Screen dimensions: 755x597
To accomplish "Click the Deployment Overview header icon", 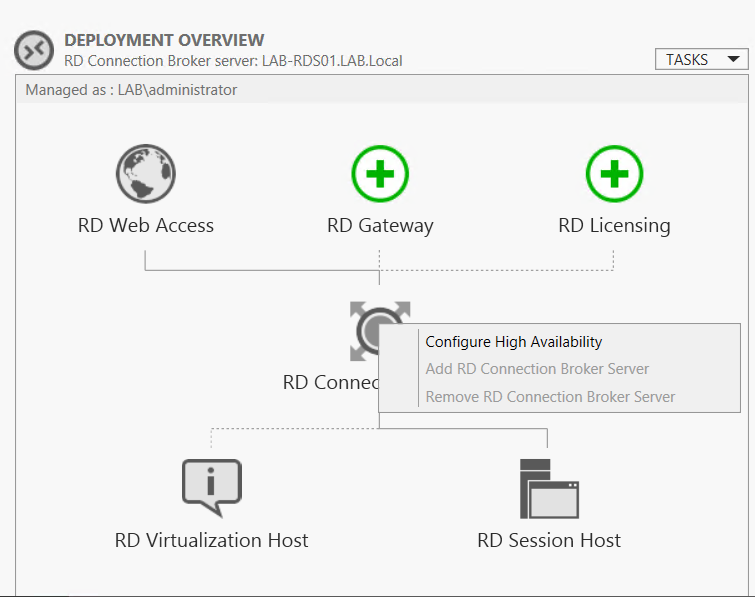I will click(34, 50).
